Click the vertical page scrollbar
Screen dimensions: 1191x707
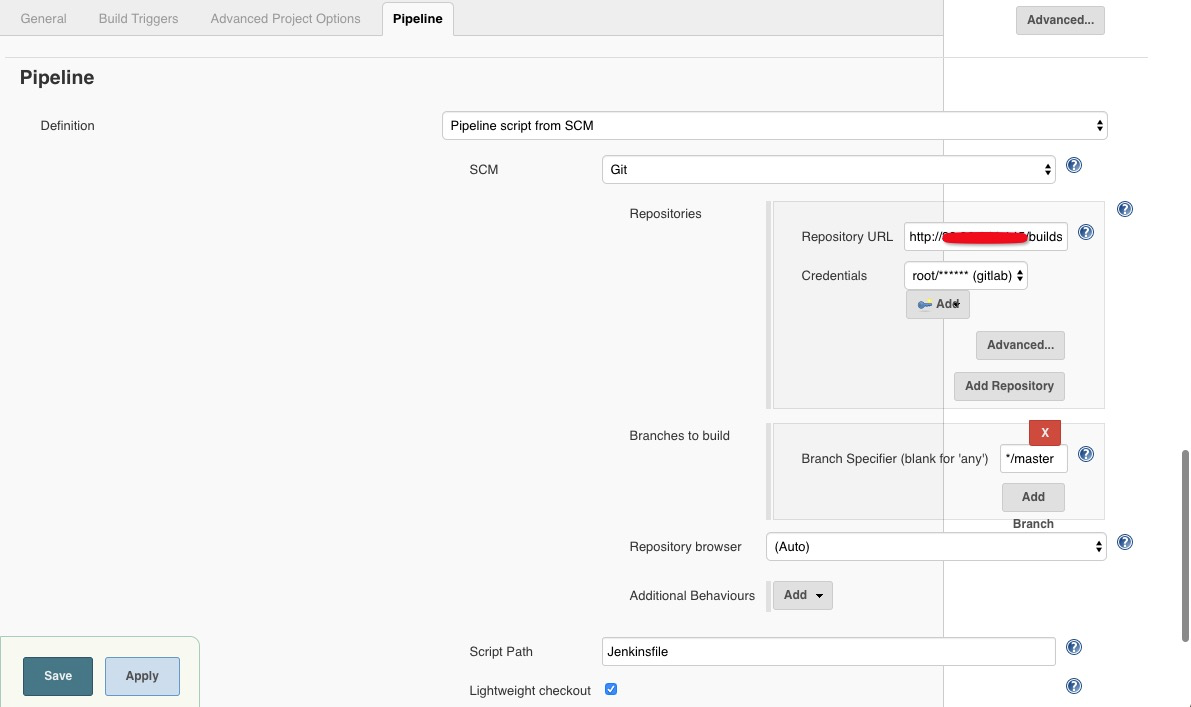(x=1185, y=545)
